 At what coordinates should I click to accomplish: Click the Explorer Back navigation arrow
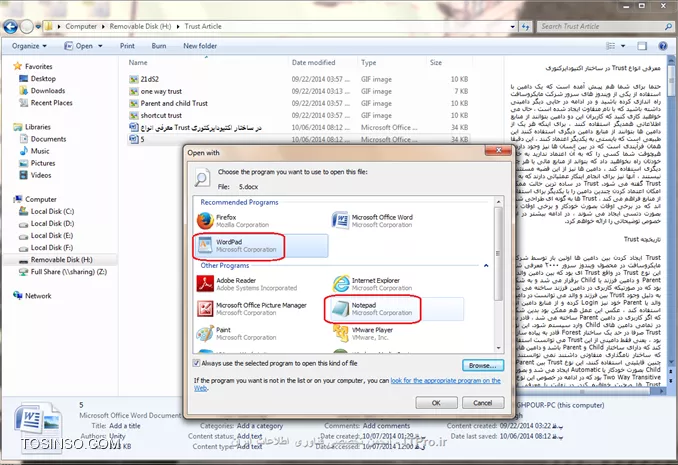click(x=10, y=27)
